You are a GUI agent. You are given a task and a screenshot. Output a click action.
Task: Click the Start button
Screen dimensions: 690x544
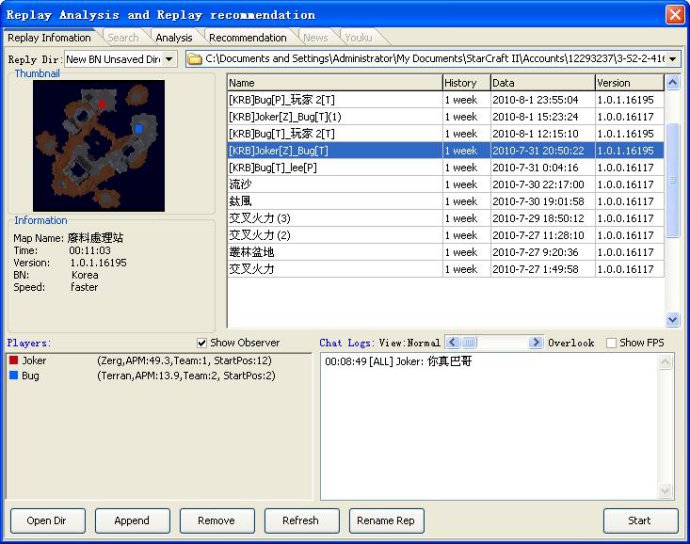pyautogui.click(x=639, y=520)
